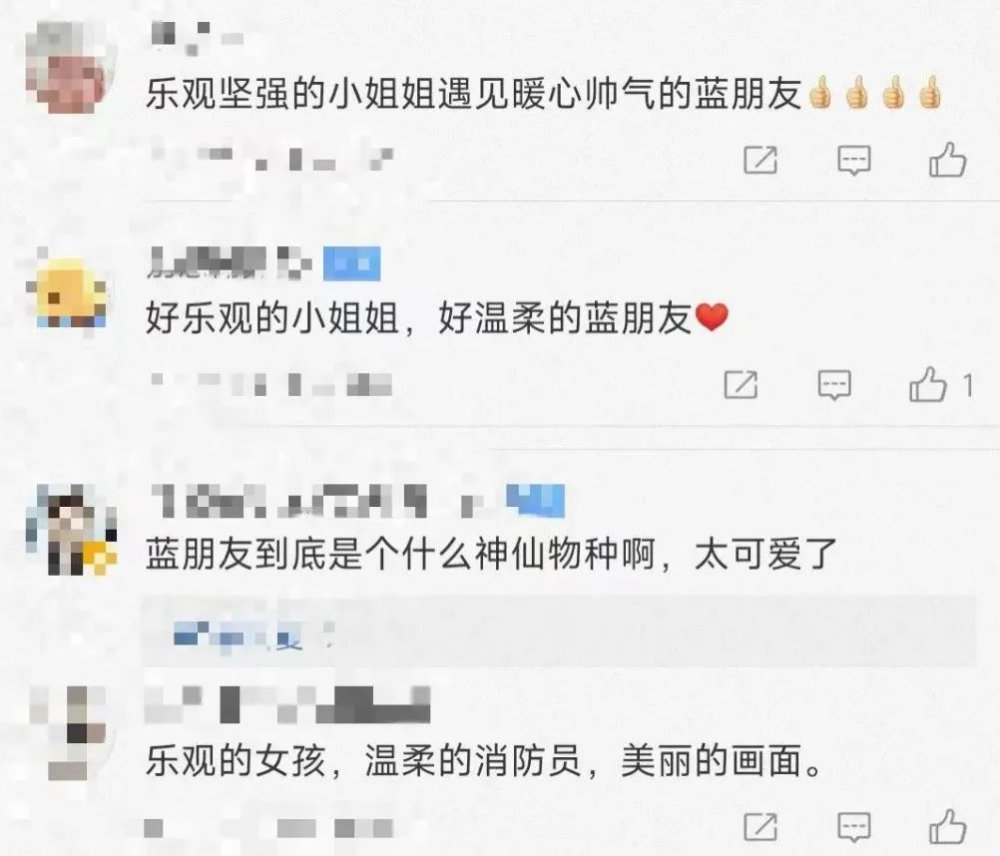1000x856 pixels.
Task: Open the username above the 乐观的女孩 comment
Action: tap(288, 704)
